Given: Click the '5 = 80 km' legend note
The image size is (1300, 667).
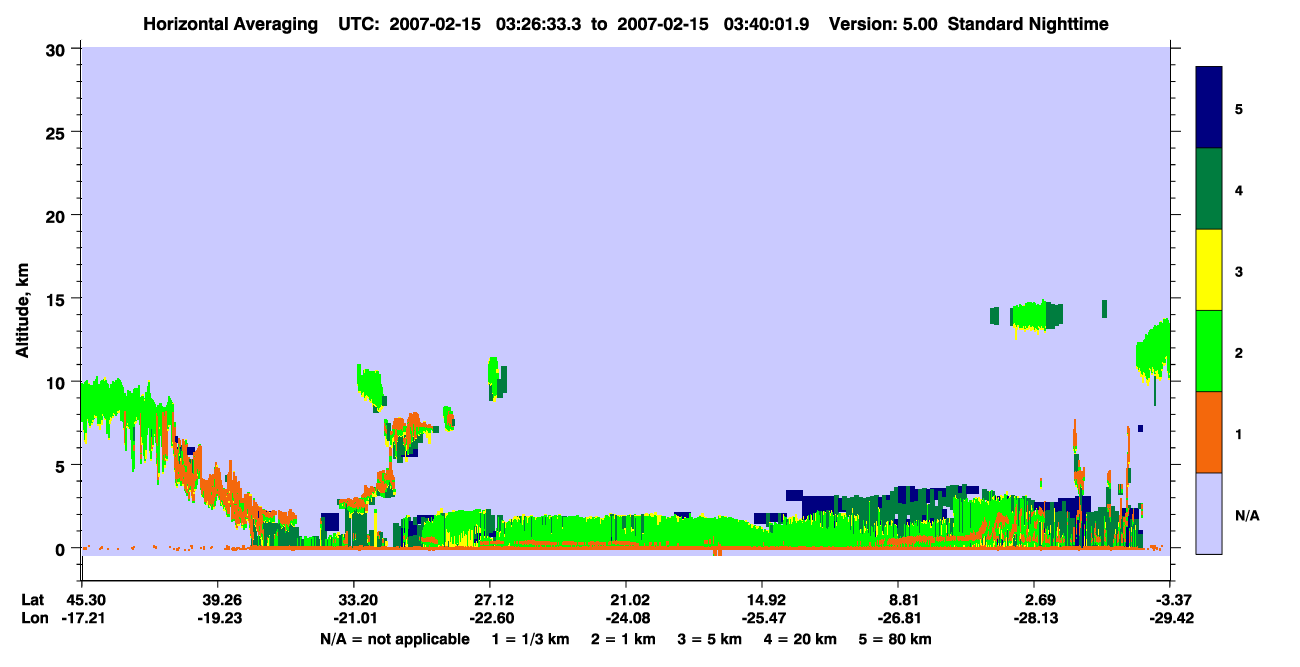Looking at the screenshot, I should point(893,639).
